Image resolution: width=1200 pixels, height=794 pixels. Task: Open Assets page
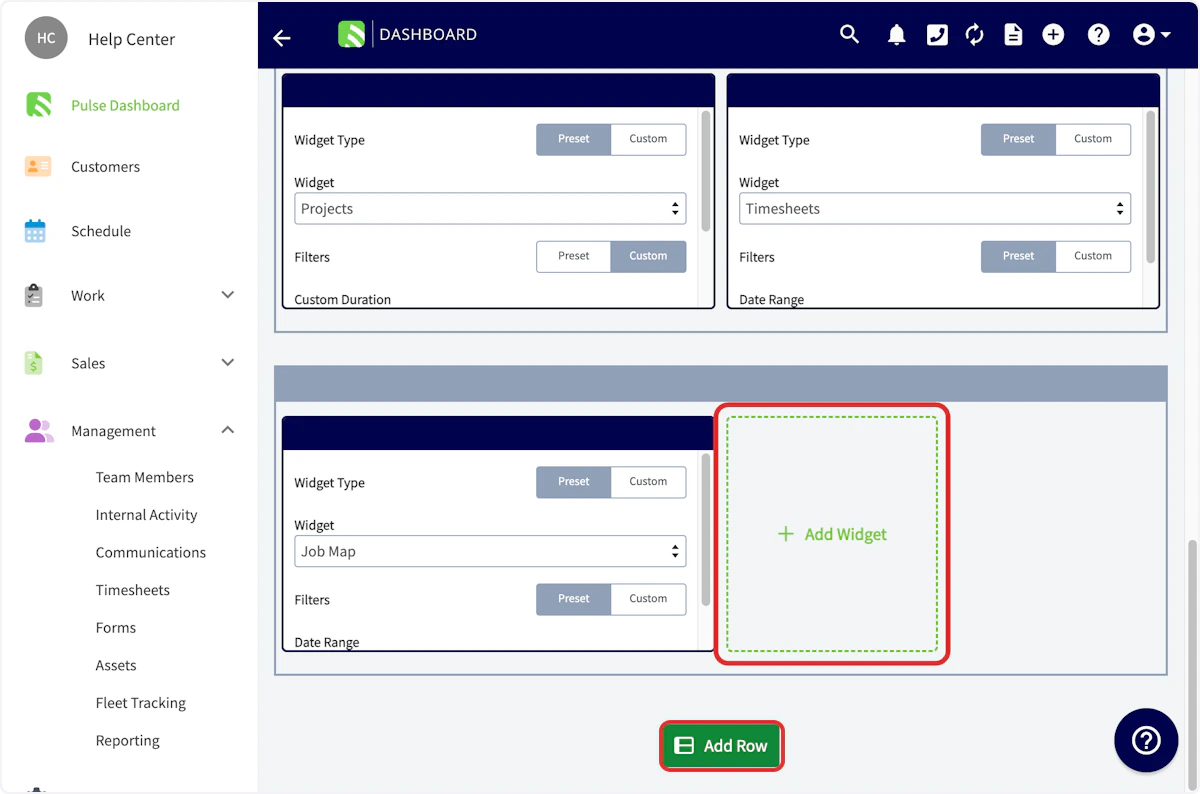pyautogui.click(x=116, y=665)
